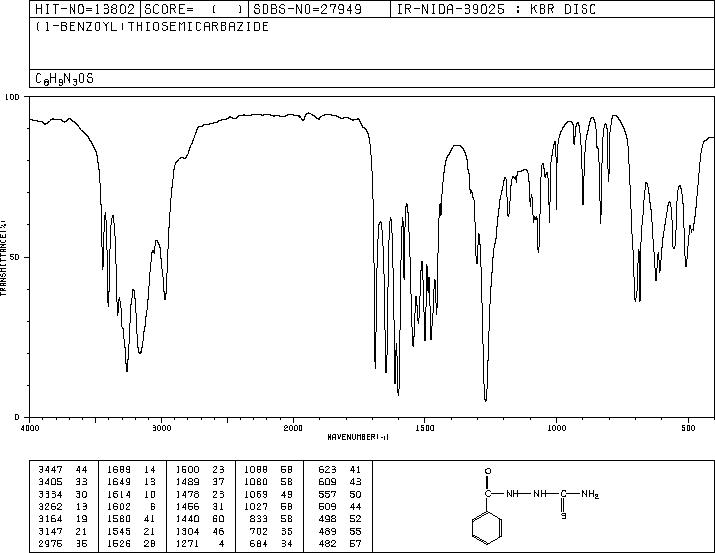This screenshot has height=553, width=715.
Task: Click the TRANSMITTANCE y-axis label
Action: tap(5, 256)
